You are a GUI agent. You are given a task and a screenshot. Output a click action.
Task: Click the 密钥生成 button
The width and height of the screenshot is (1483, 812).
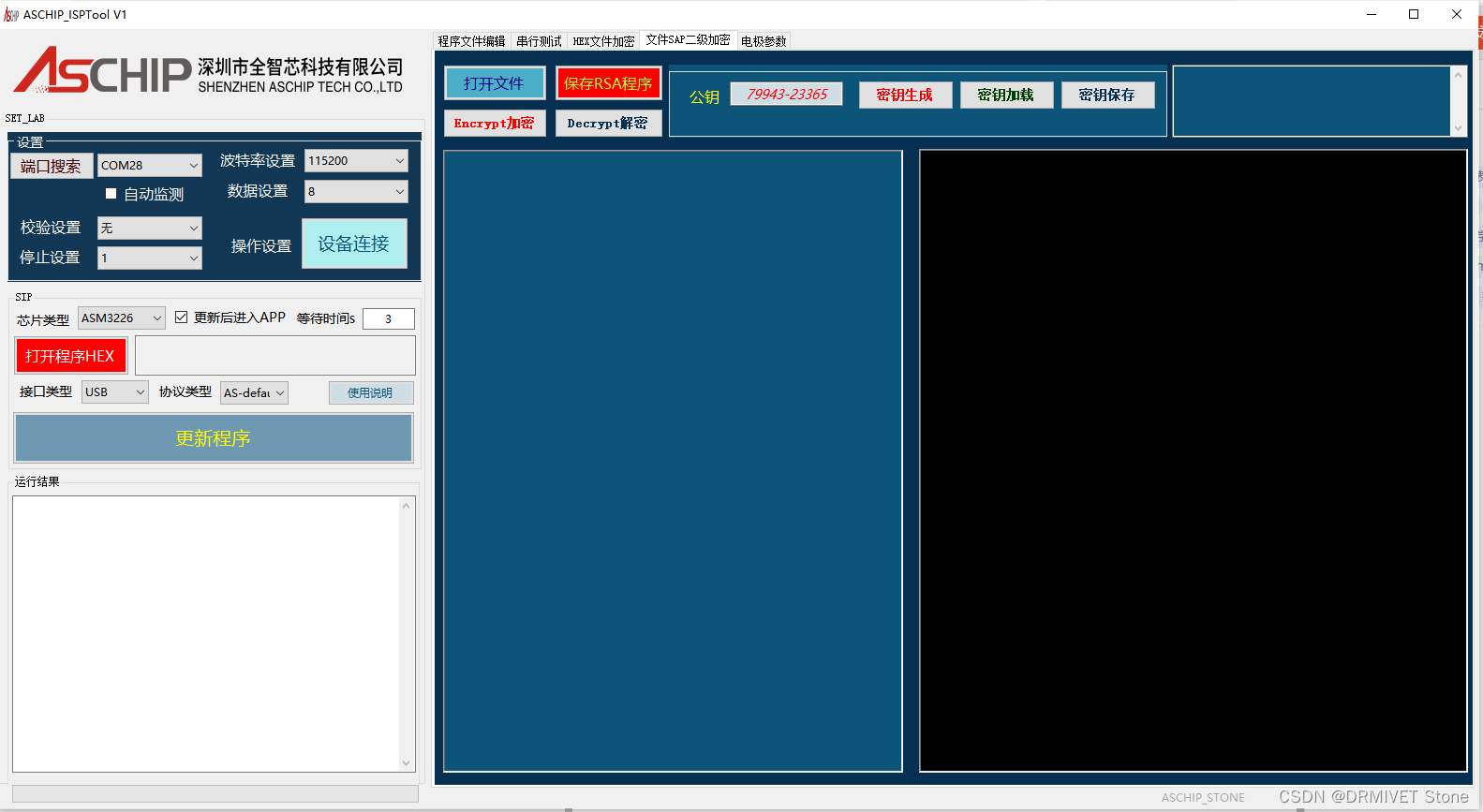click(905, 95)
